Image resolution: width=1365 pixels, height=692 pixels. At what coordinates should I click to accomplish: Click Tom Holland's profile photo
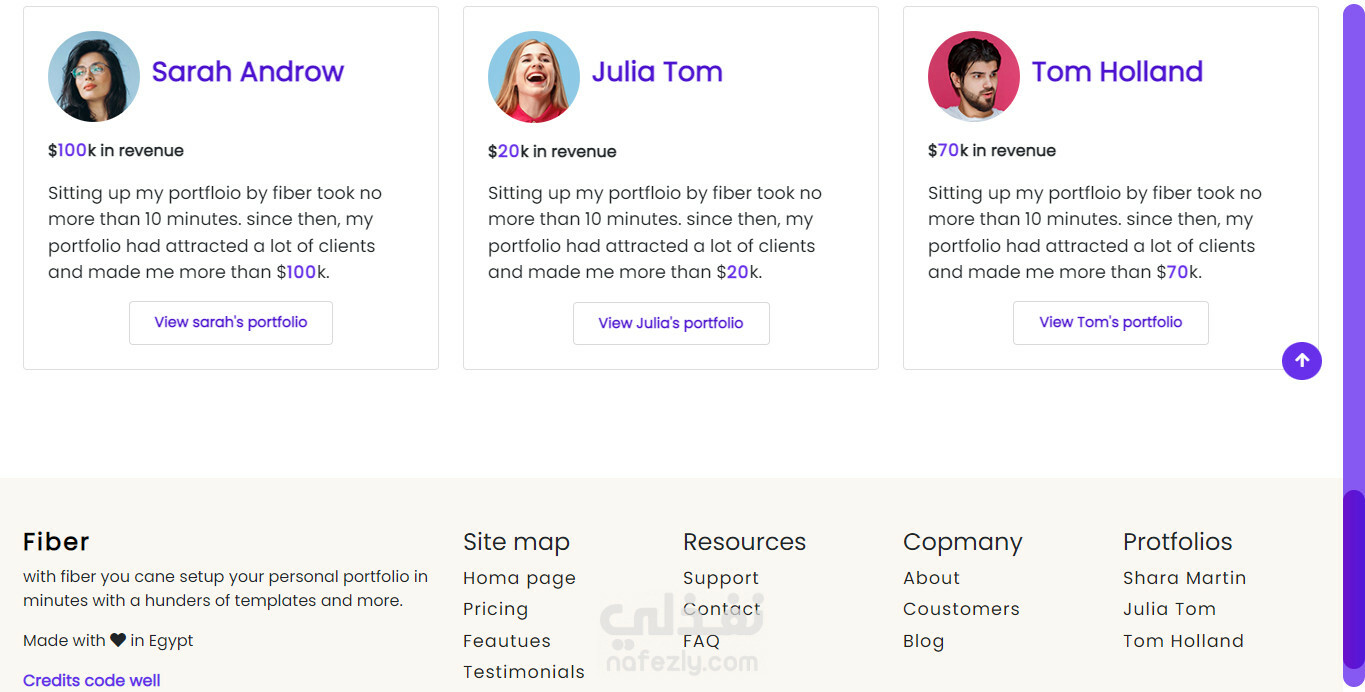974,76
